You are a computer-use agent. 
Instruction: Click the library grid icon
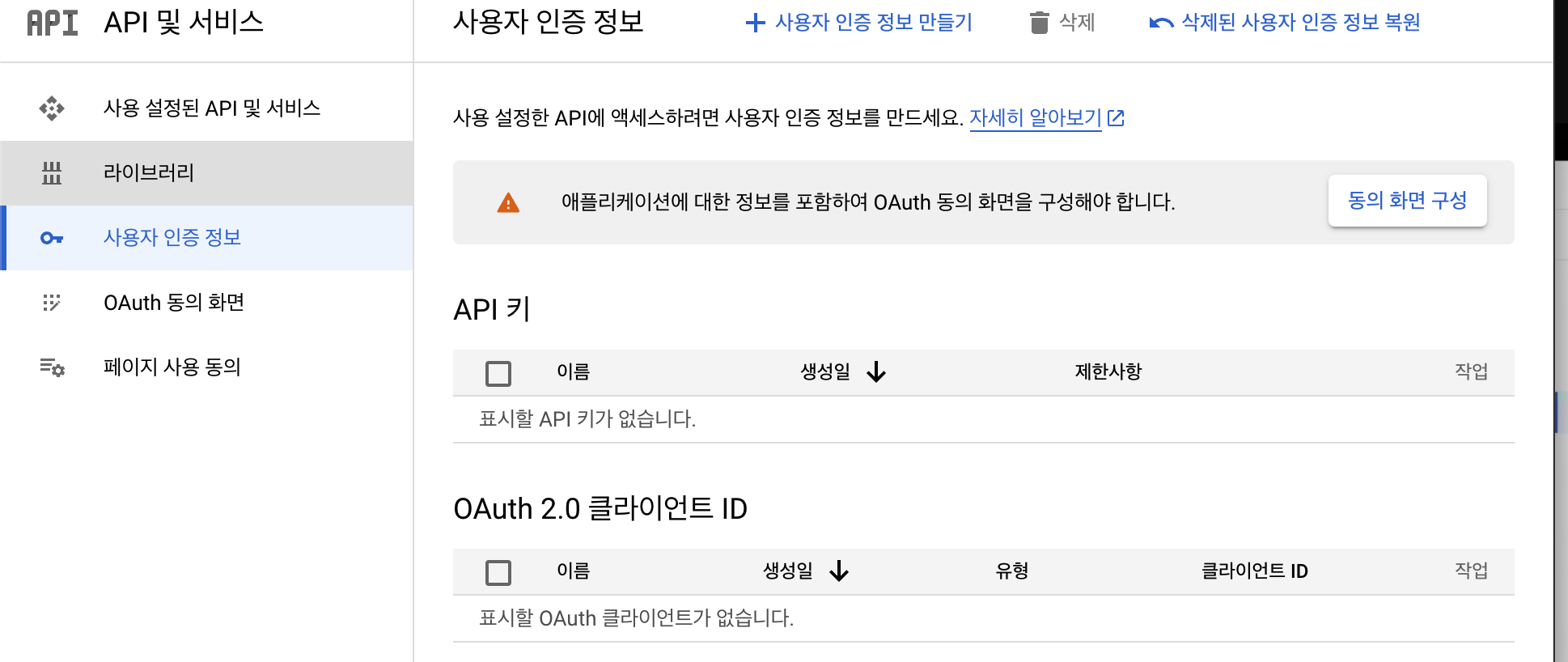[52, 173]
